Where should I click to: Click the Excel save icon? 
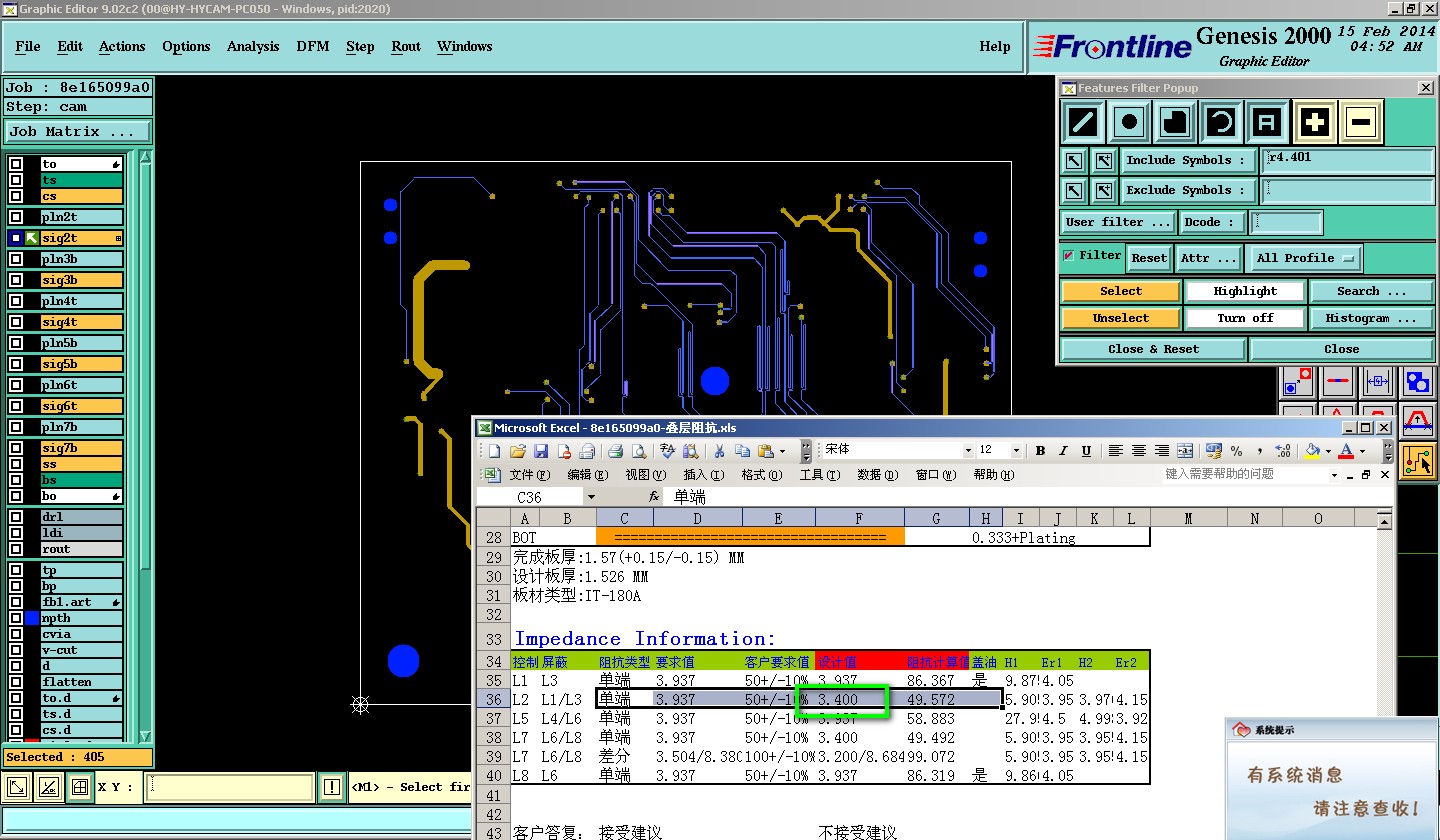coord(541,451)
